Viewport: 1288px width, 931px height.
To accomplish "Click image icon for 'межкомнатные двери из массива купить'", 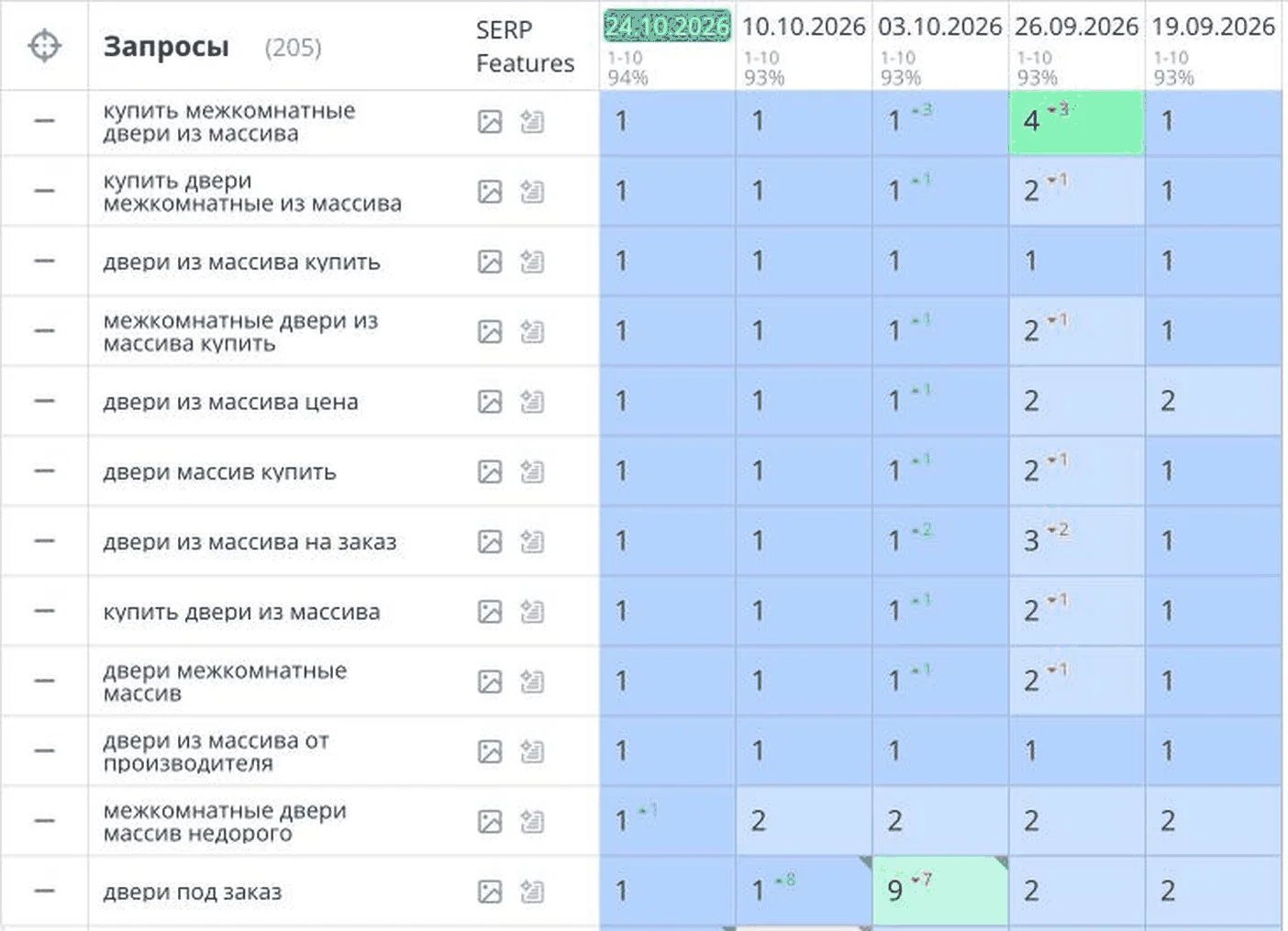I will (x=490, y=331).
